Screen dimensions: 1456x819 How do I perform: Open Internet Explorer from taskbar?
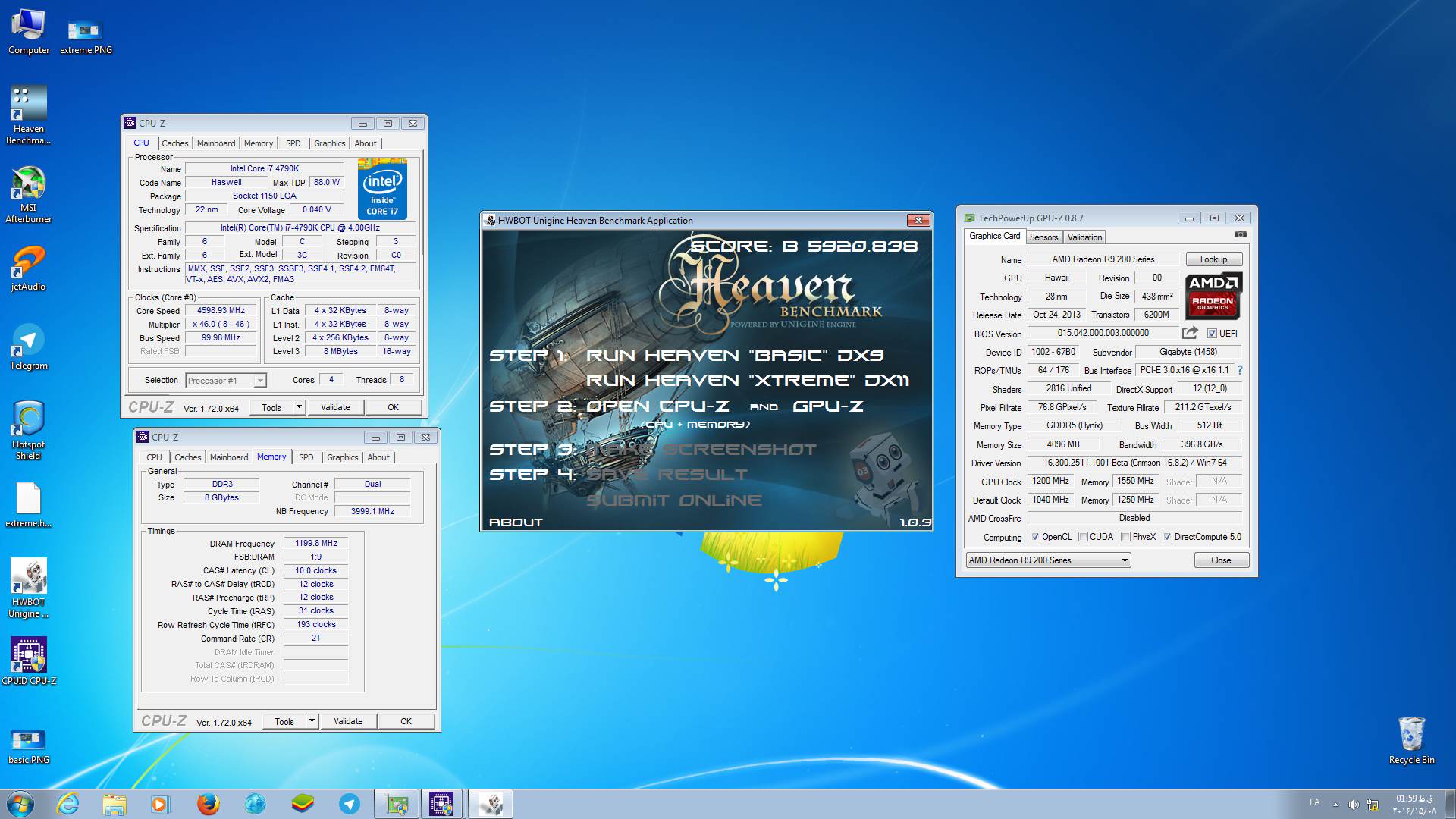68,804
